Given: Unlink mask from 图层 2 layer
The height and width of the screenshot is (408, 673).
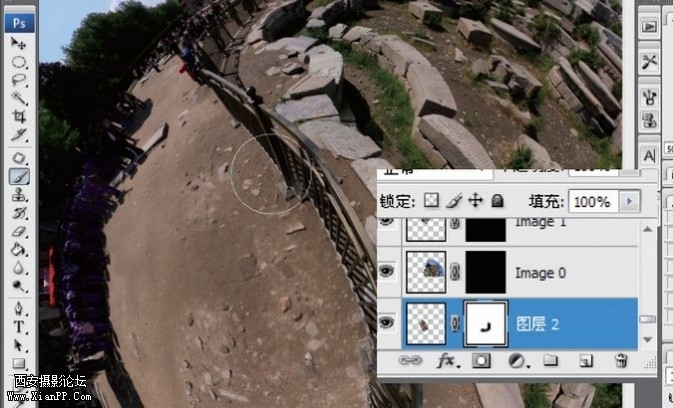Looking at the screenshot, I should (455, 323).
